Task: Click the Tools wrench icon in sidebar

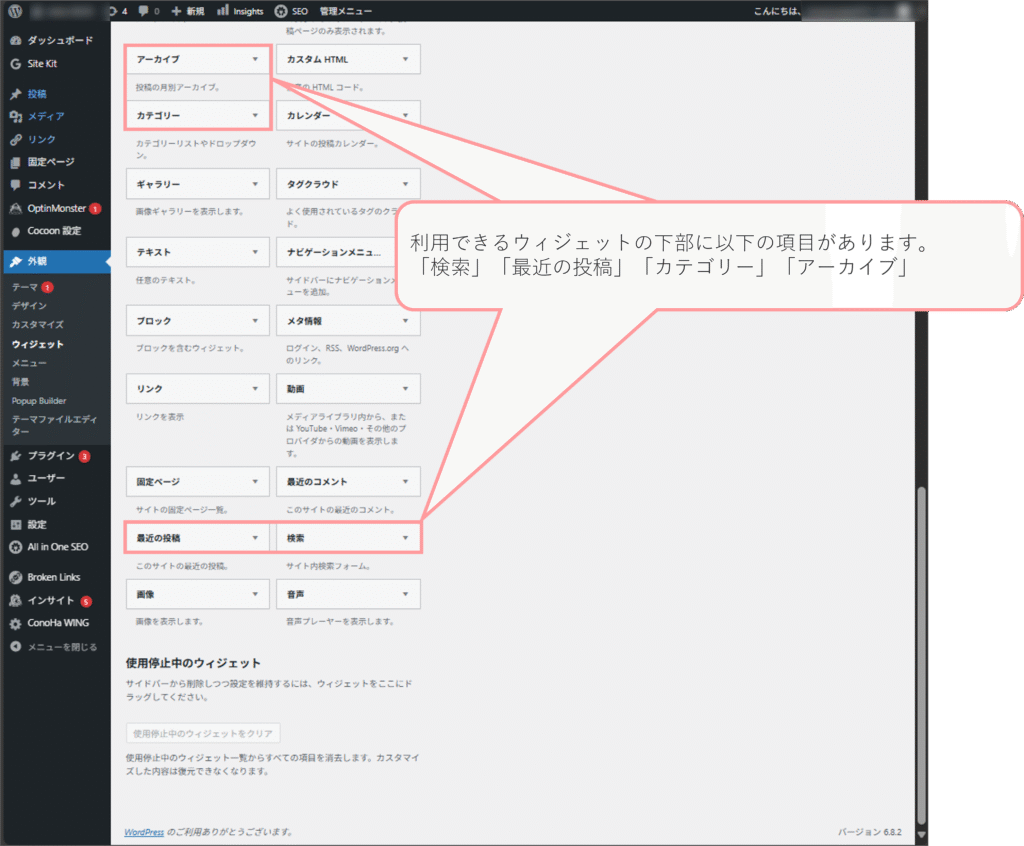Action: point(15,501)
